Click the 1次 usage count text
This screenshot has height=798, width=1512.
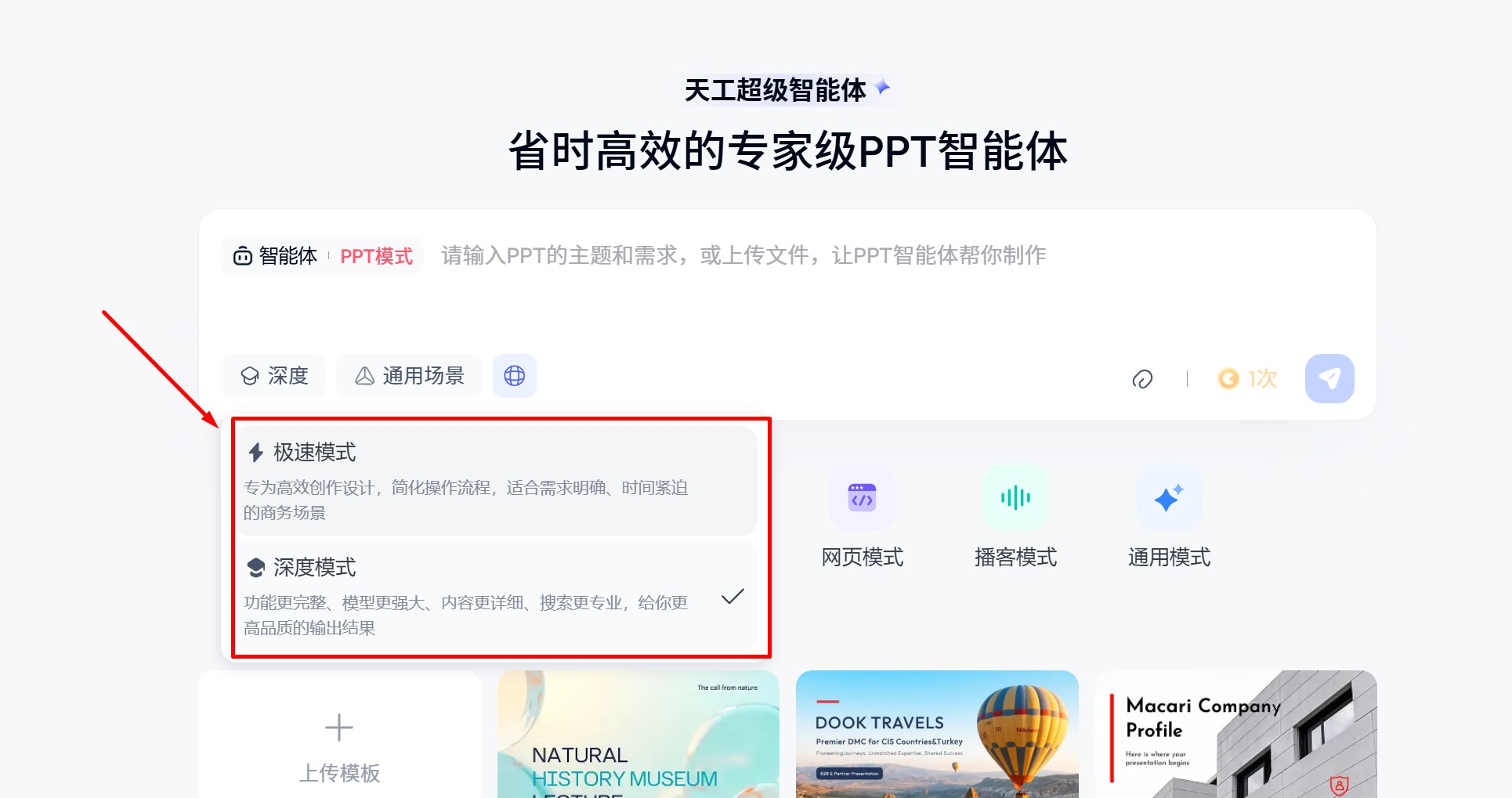pos(1262,379)
